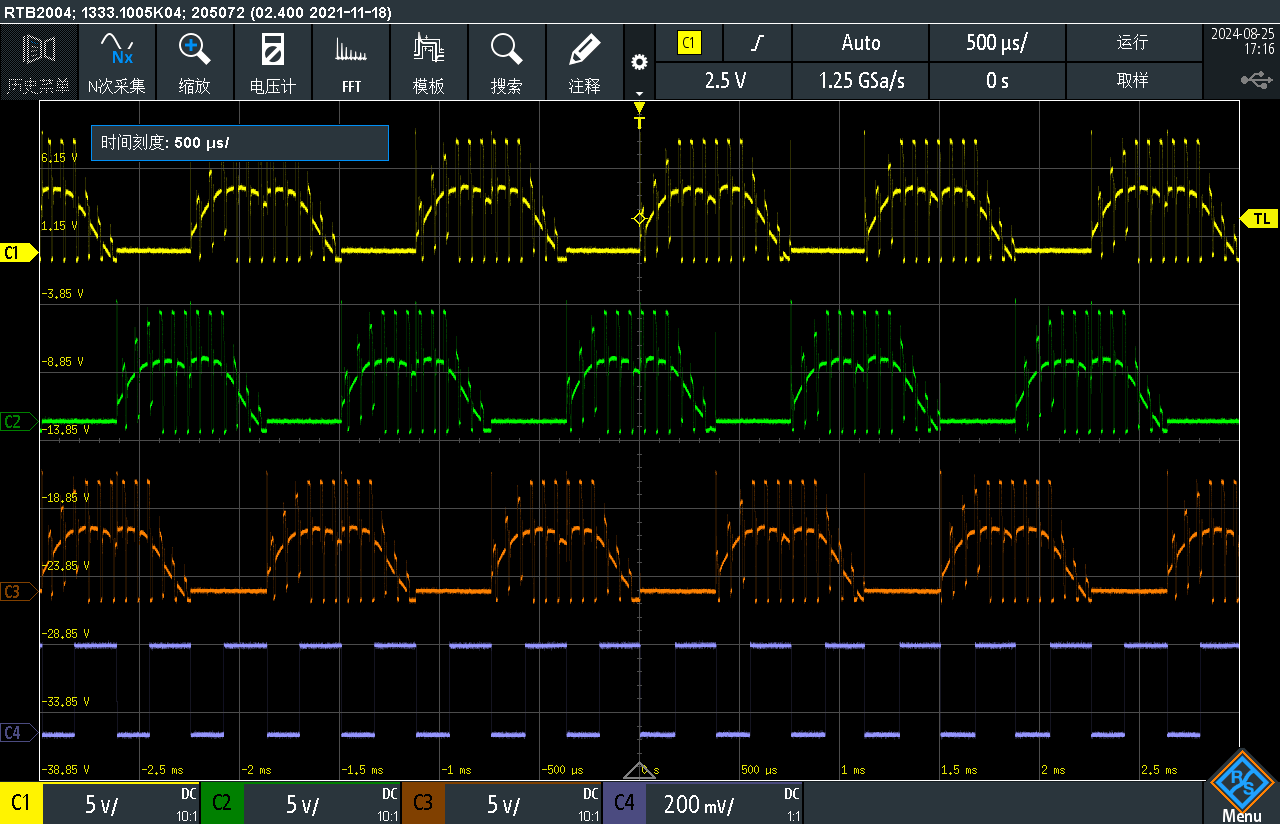Toggle channel C4 via purple label
Screen dimensions: 1280x824
tap(624, 803)
